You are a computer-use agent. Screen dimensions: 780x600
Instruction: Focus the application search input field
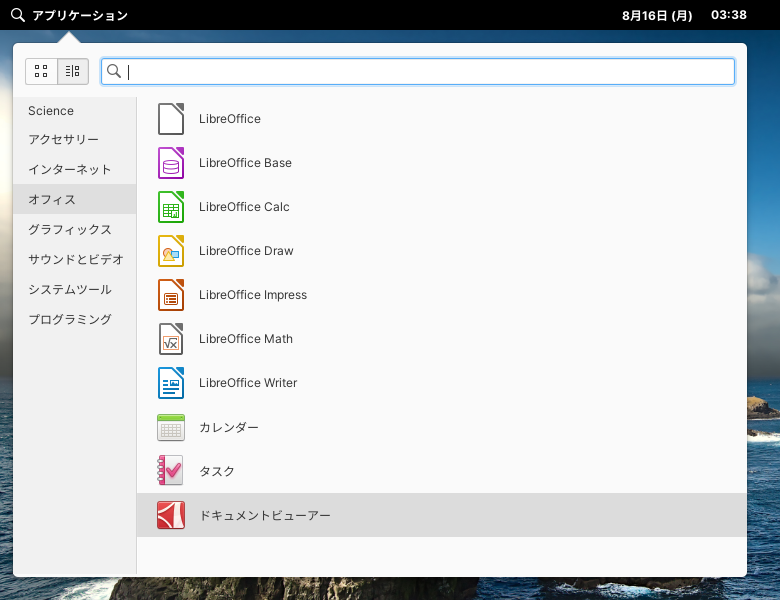[x=418, y=71]
